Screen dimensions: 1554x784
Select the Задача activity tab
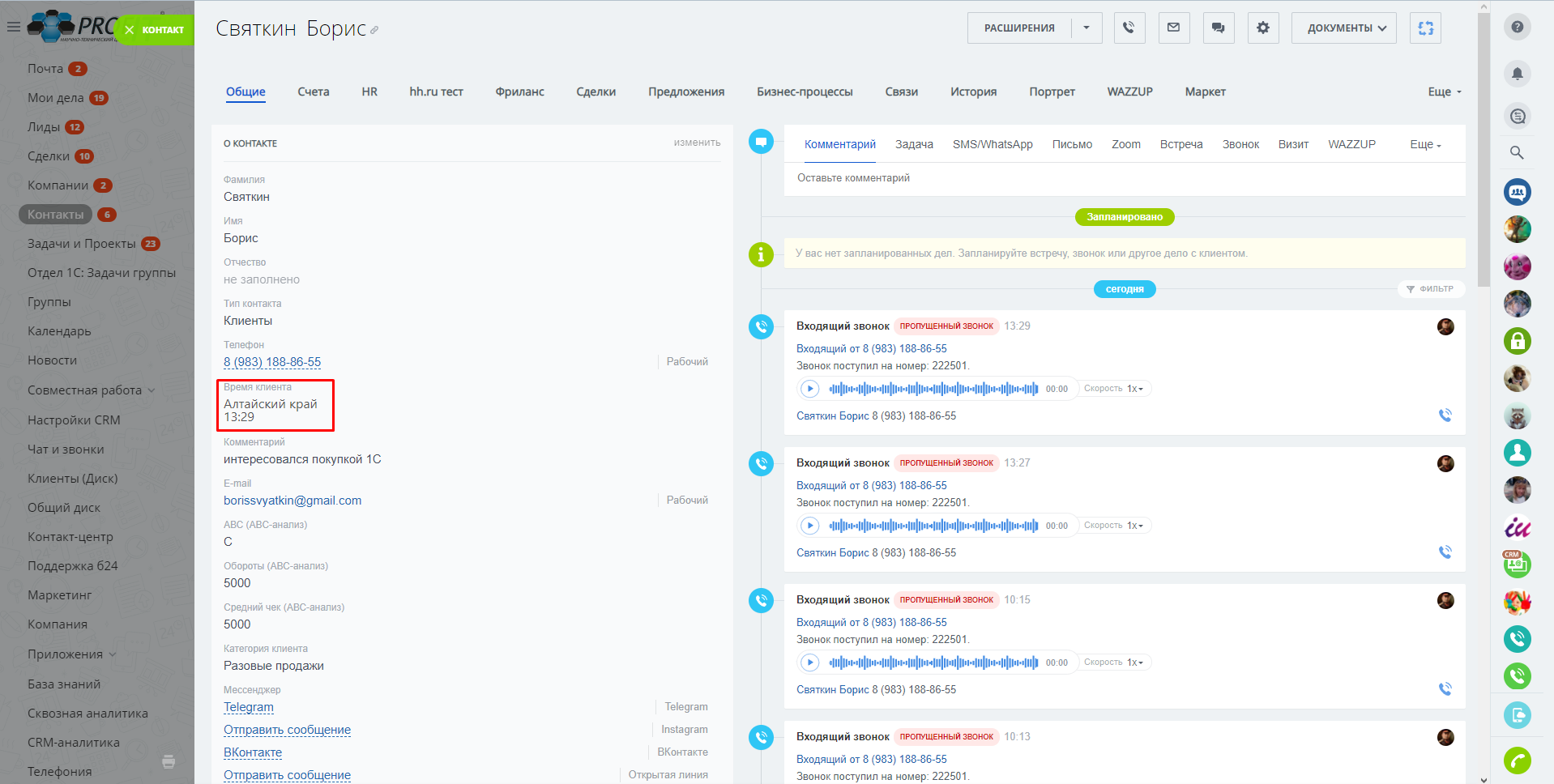pos(913,144)
